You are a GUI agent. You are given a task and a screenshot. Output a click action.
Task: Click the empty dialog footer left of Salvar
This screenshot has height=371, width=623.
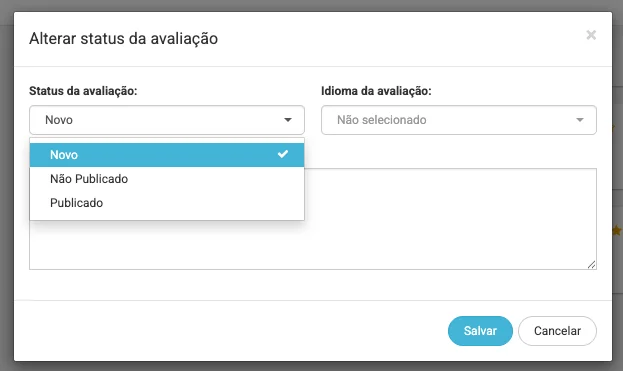click(230, 331)
